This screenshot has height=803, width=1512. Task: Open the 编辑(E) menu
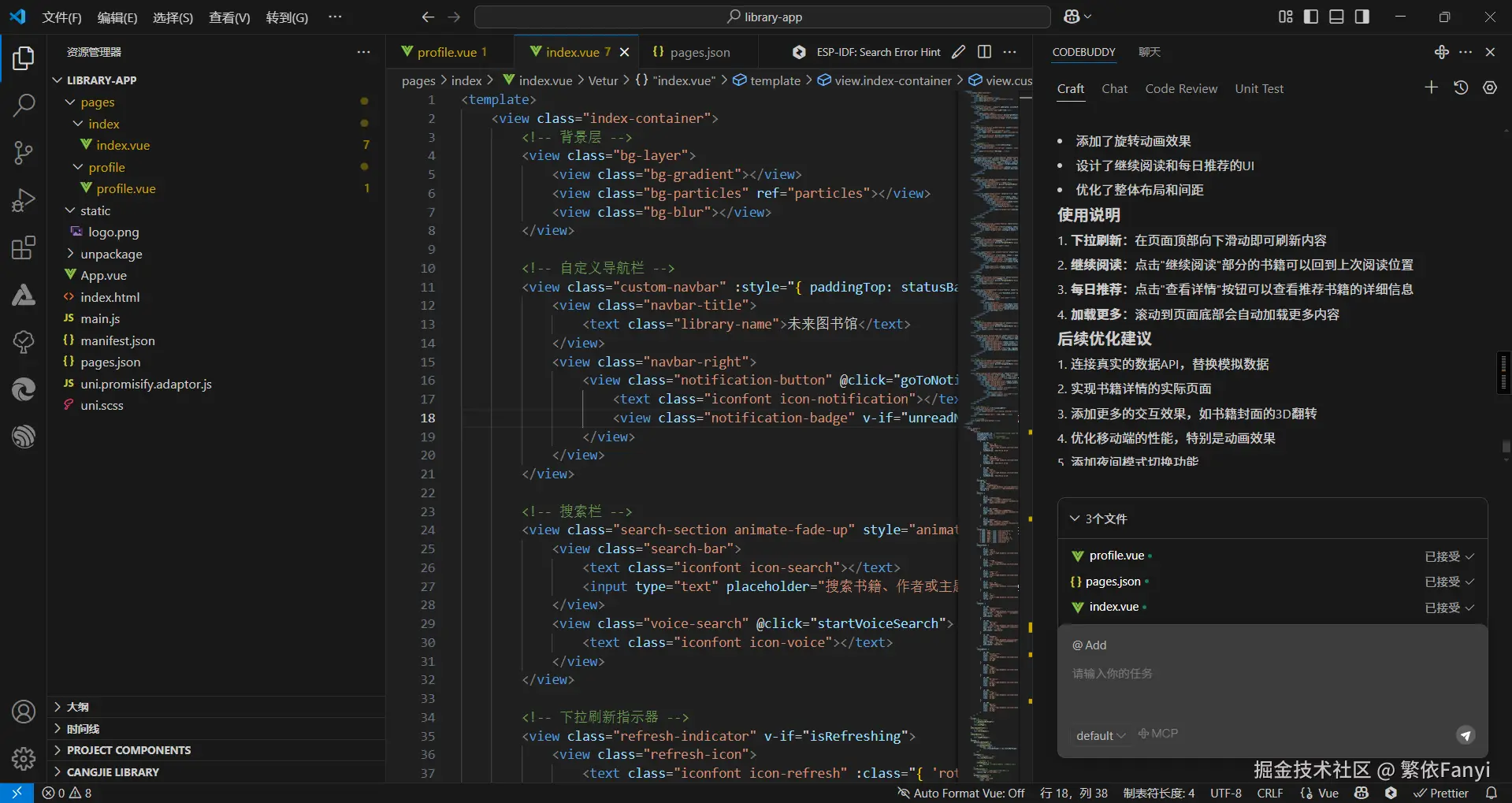pos(117,17)
